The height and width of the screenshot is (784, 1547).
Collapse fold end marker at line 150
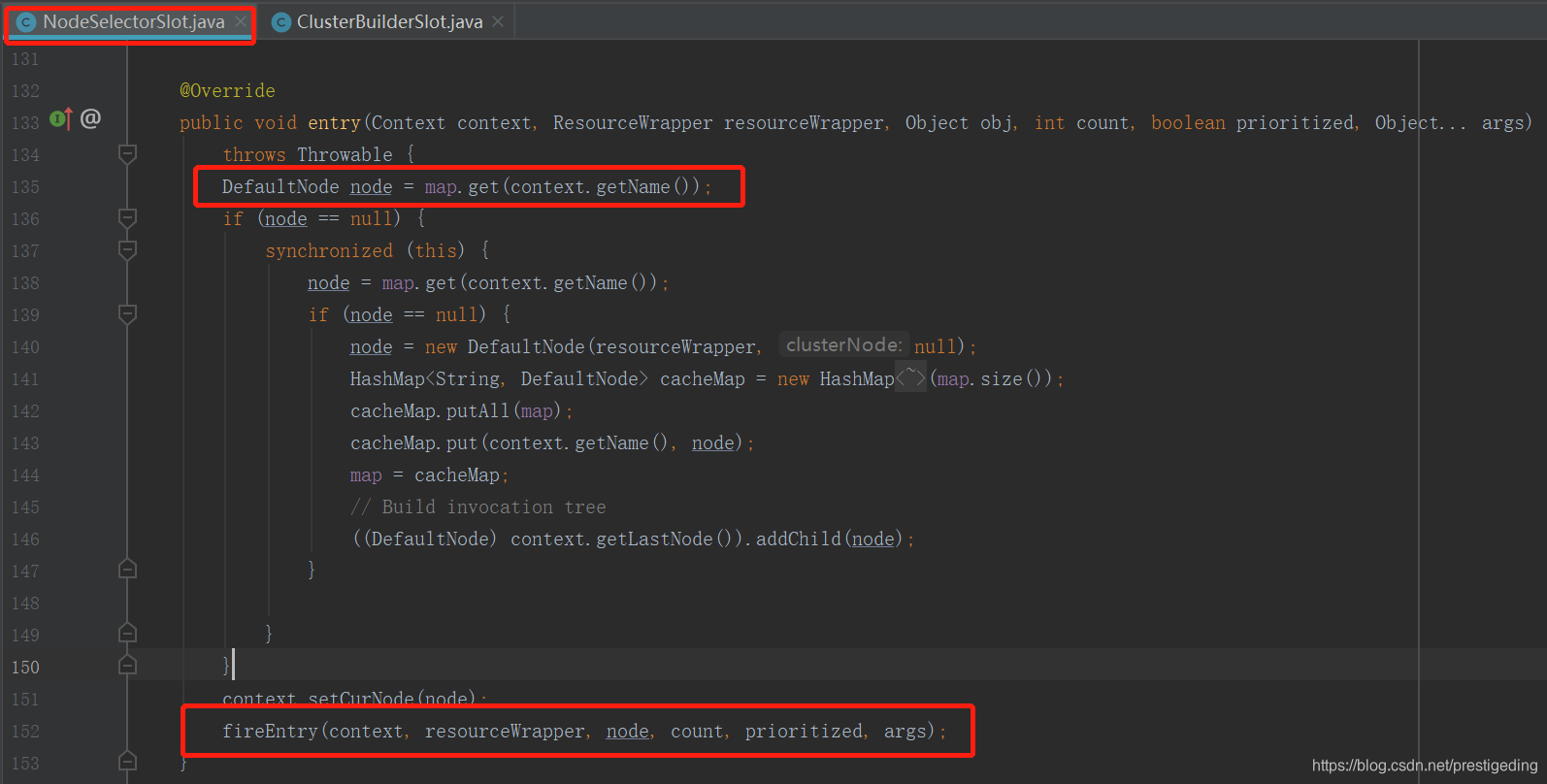(x=127, y=665)
